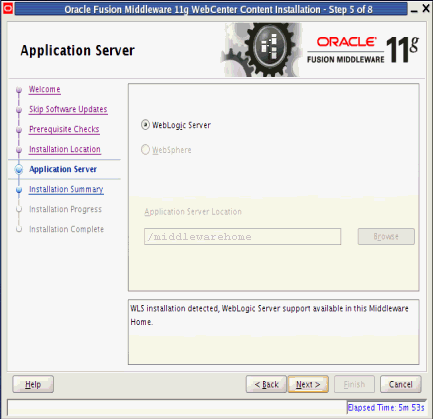Proceed with the Next button
Viewport: 433px width, 419px height.
308,384
